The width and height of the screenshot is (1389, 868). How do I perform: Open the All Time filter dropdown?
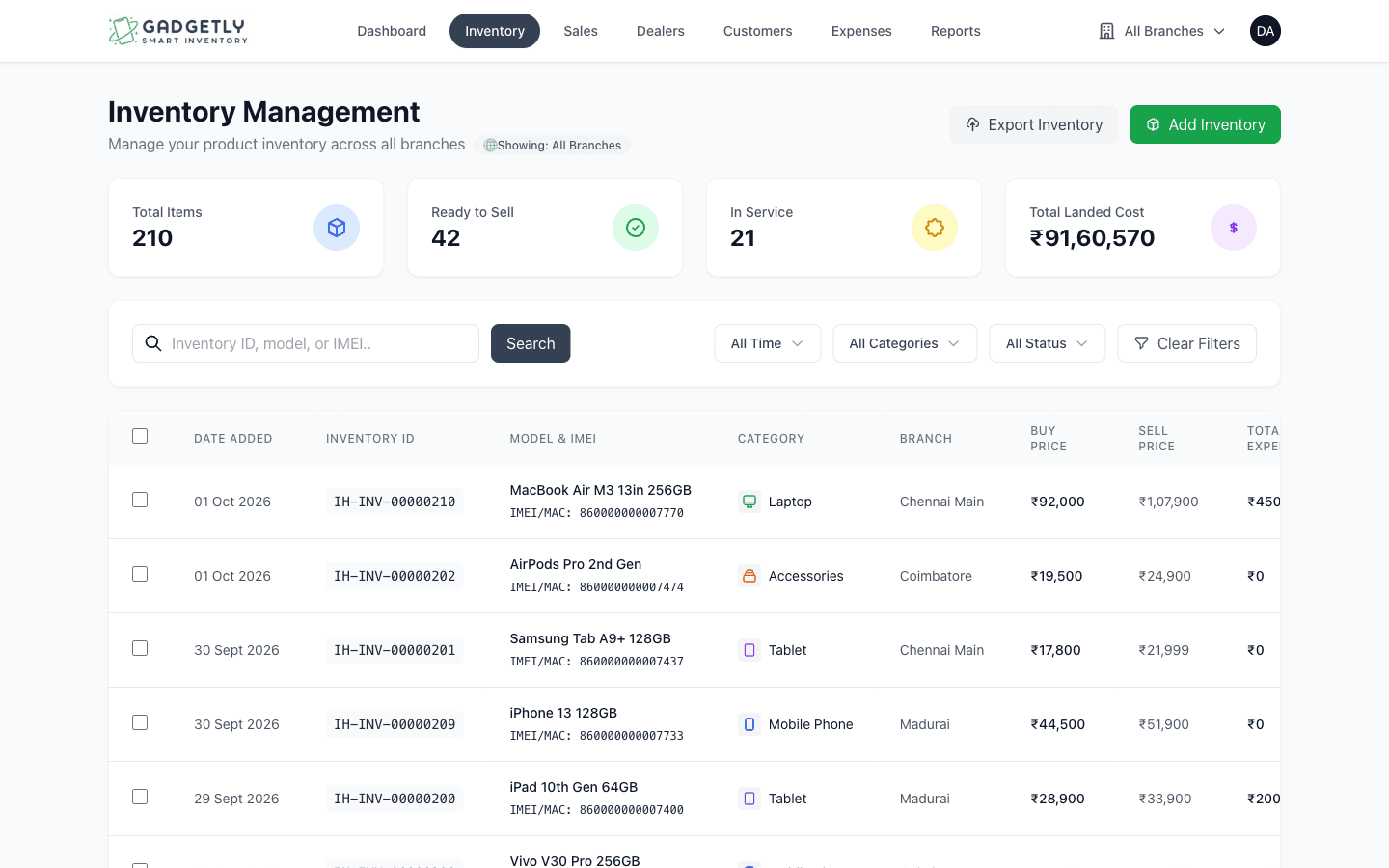768,343
